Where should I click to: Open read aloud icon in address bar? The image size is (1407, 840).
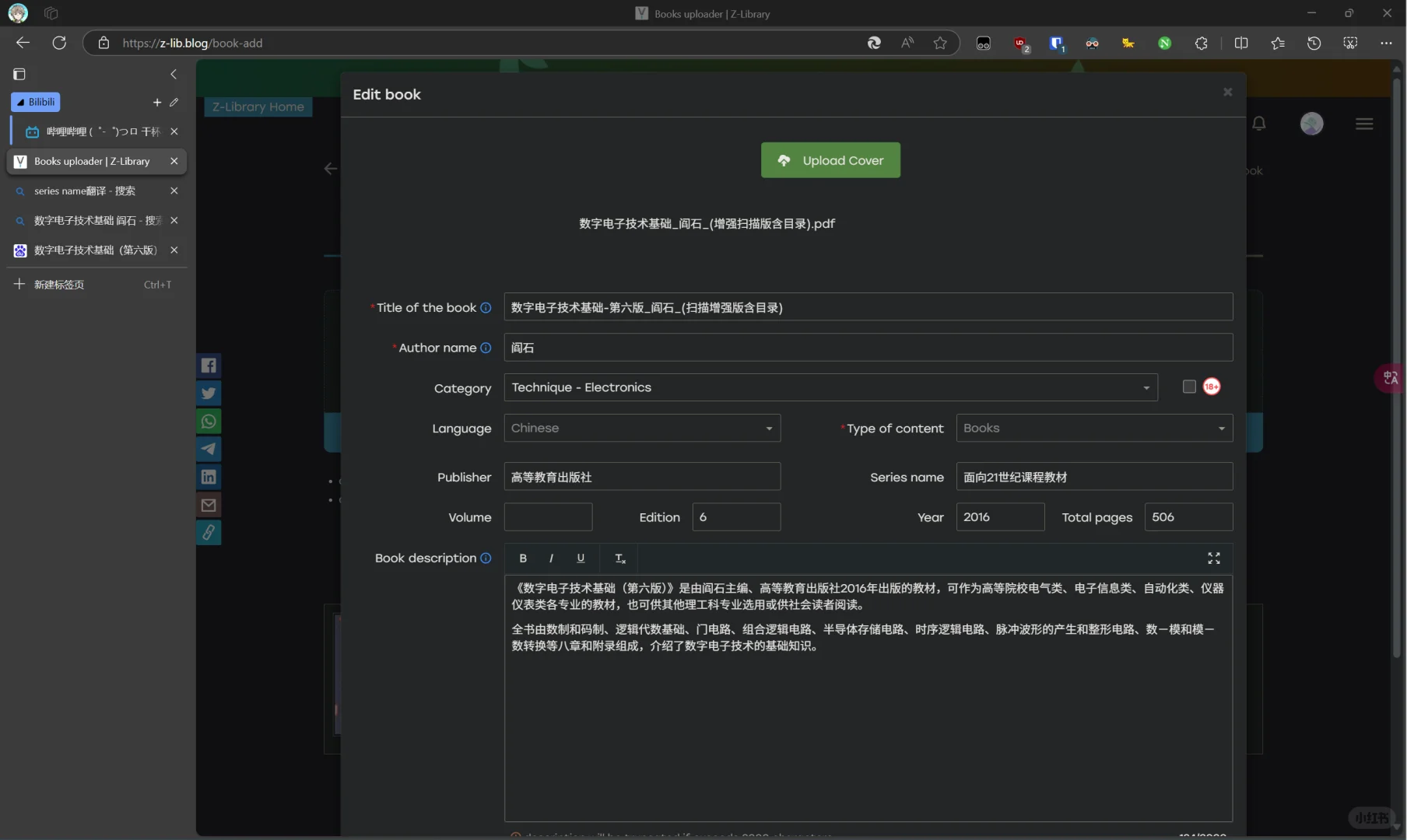click(907, 43)
